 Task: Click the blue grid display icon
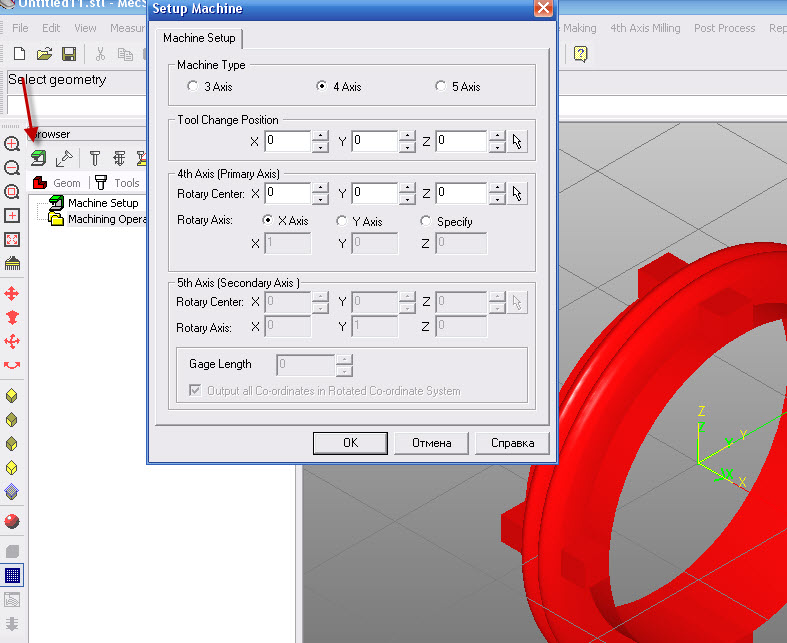tap(12, 575)
